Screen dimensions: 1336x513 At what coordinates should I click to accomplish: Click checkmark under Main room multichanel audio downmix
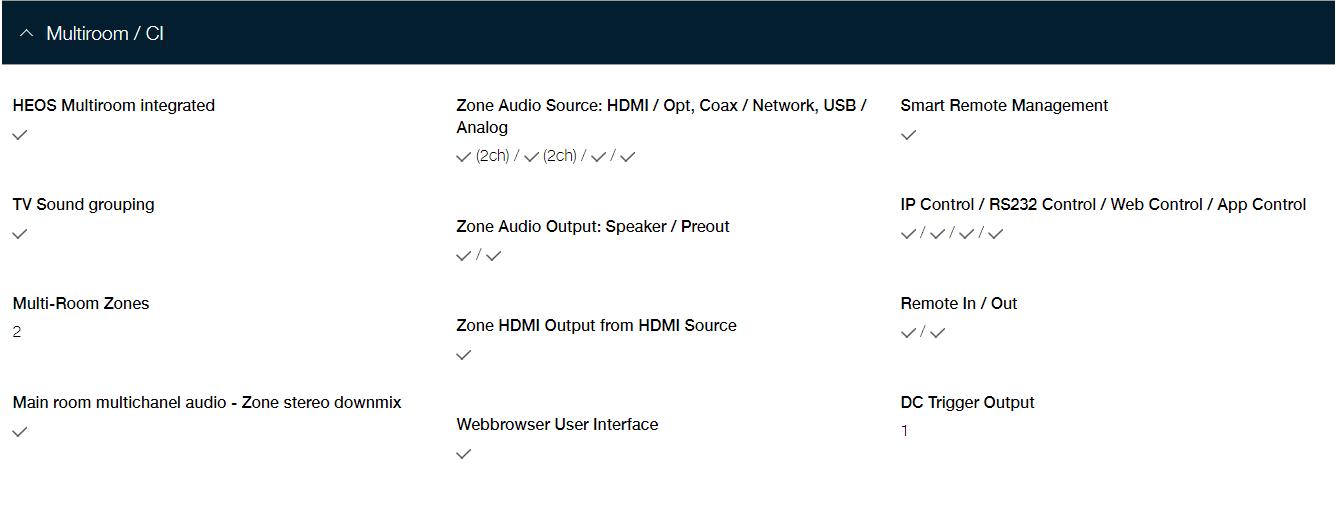20,432
